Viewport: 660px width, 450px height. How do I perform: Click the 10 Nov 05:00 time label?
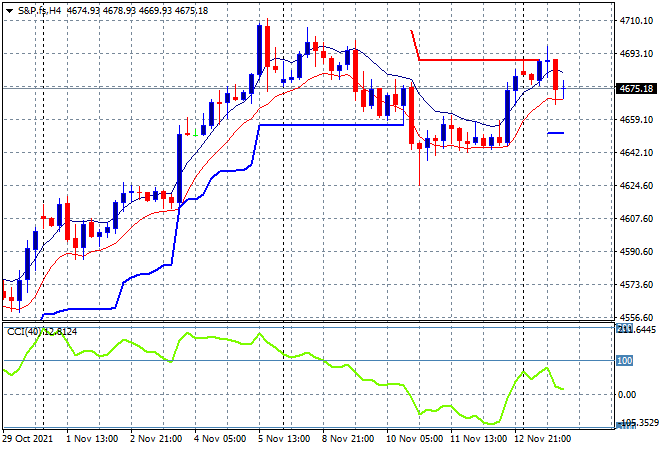point(414,439)
